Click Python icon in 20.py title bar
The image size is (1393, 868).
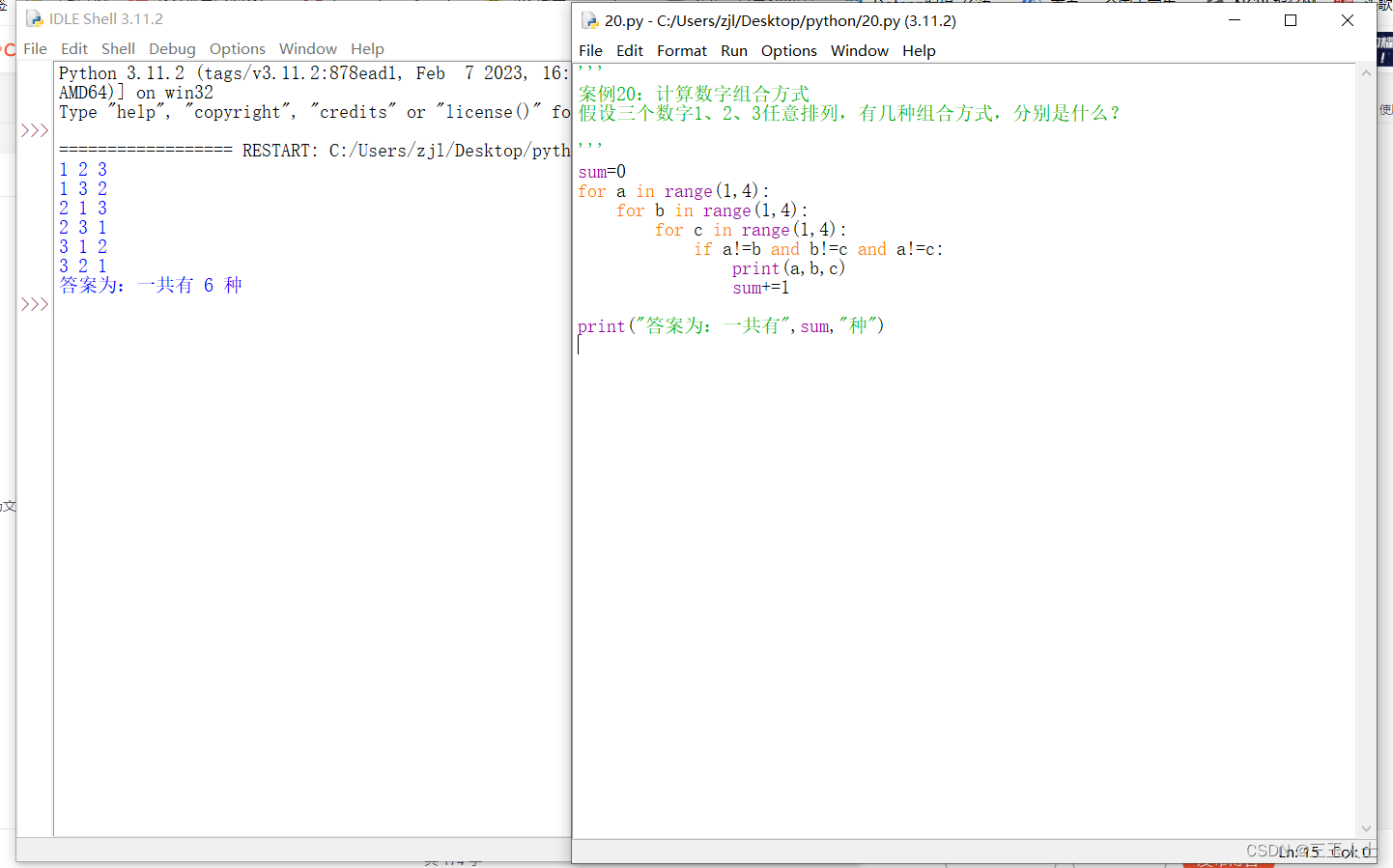[x=589, y=20]
